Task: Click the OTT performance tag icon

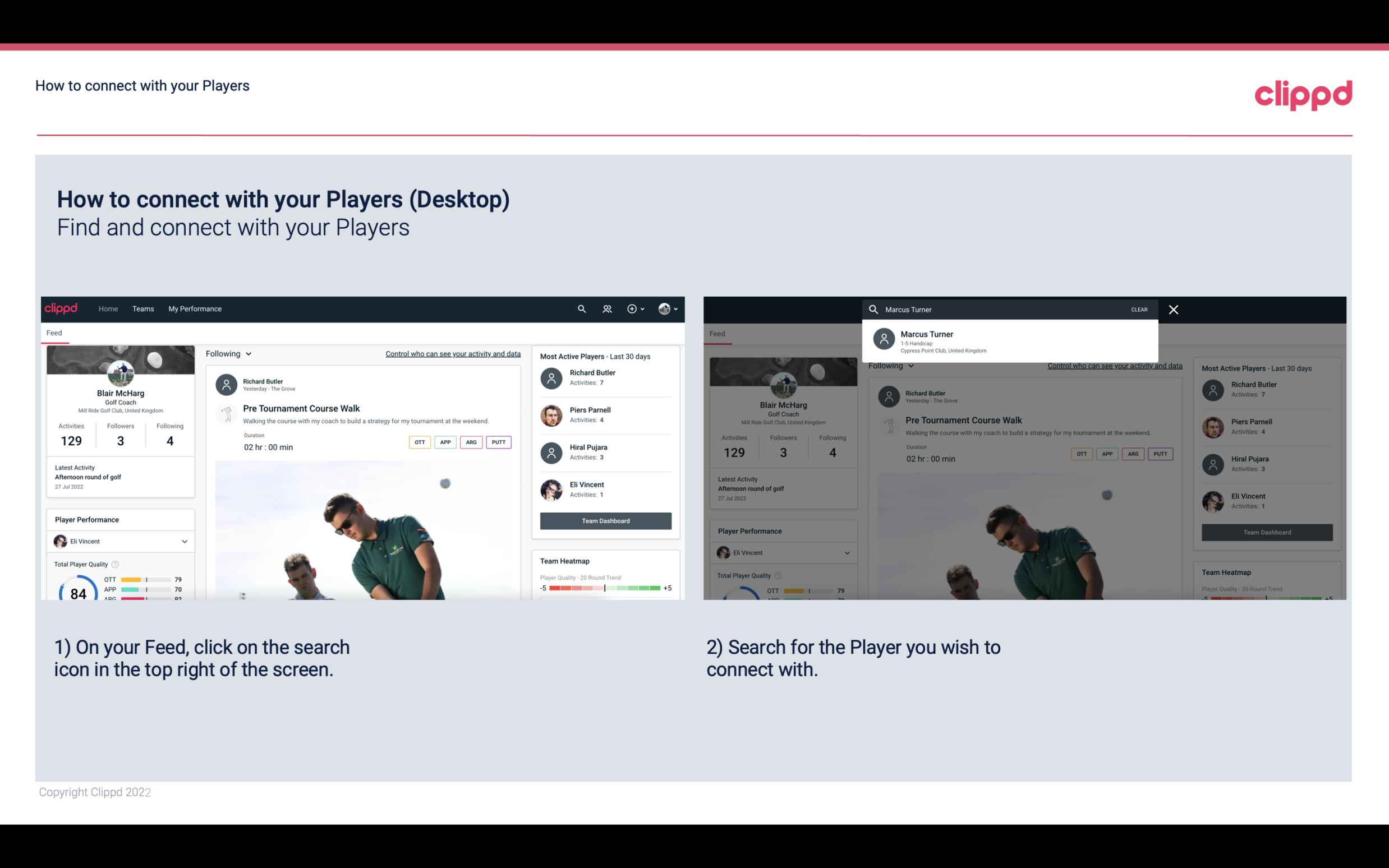Action: pyautogui.click(x=418, y=442)
